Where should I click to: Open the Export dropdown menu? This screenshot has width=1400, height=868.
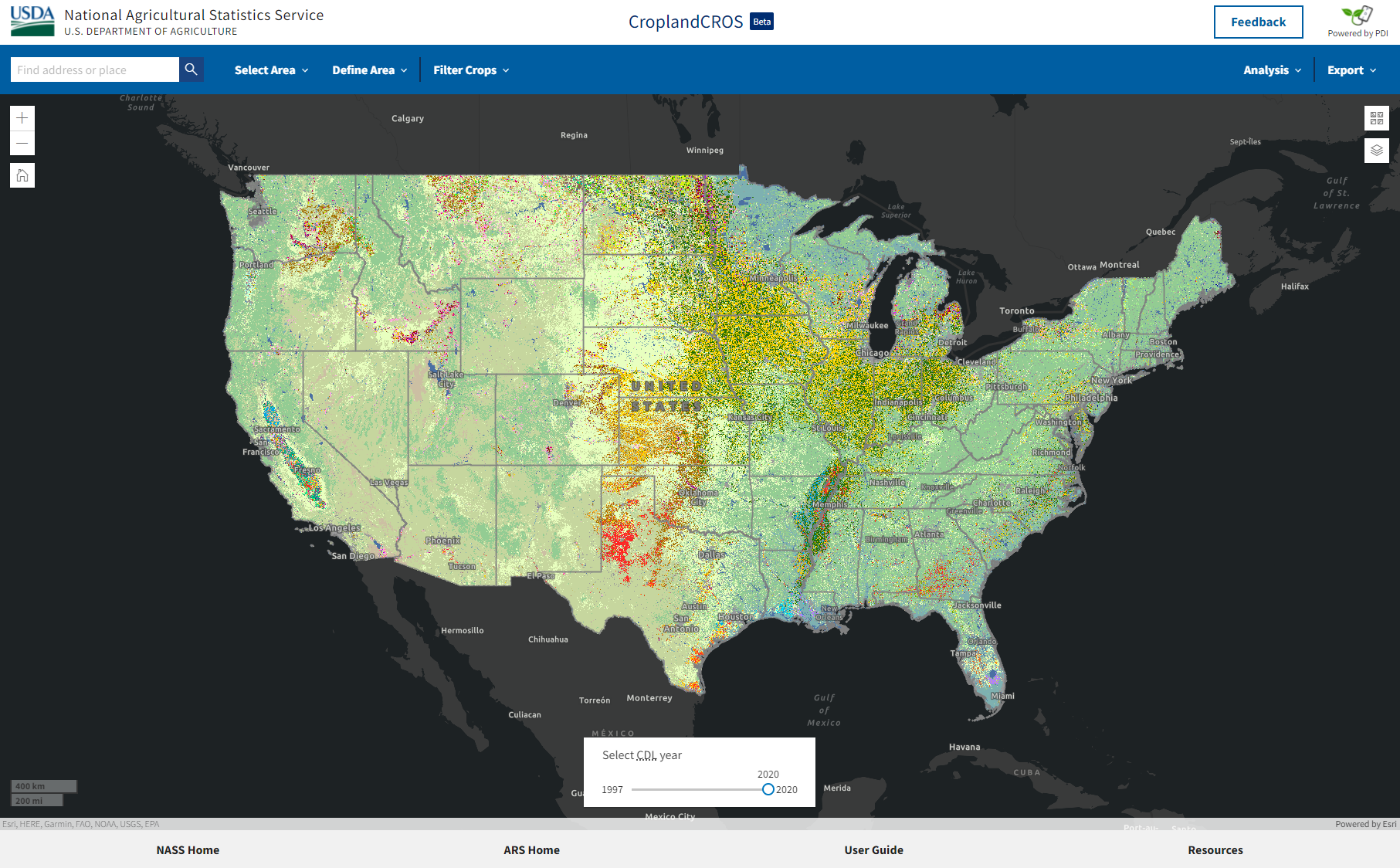(1351, 70)
